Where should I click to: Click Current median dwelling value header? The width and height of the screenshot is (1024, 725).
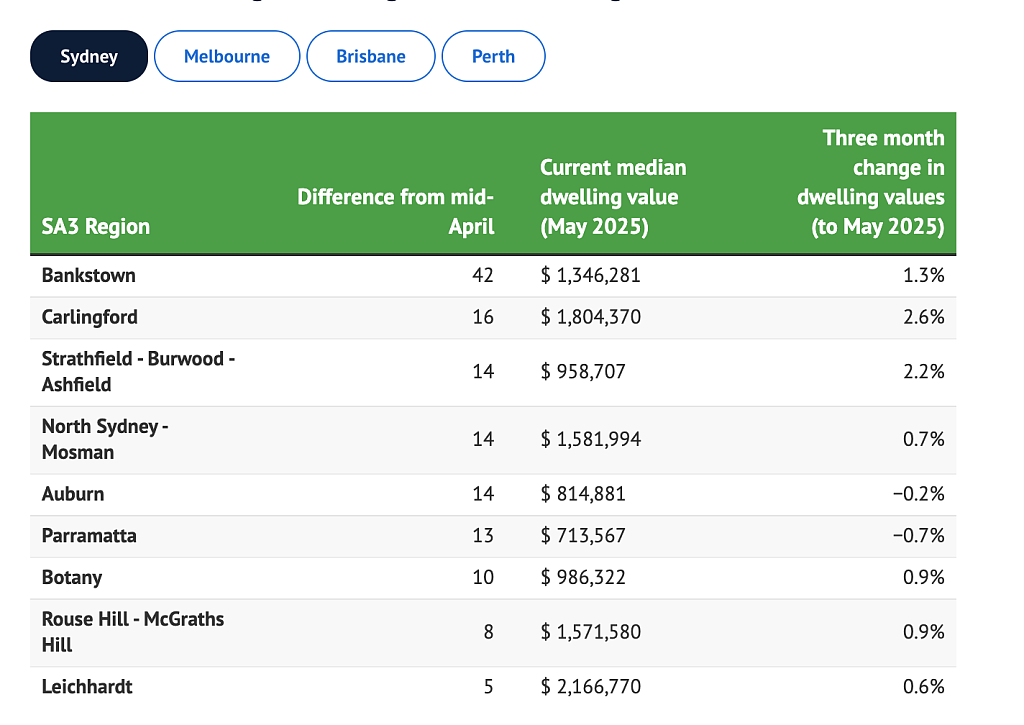[x=613, y=197]
